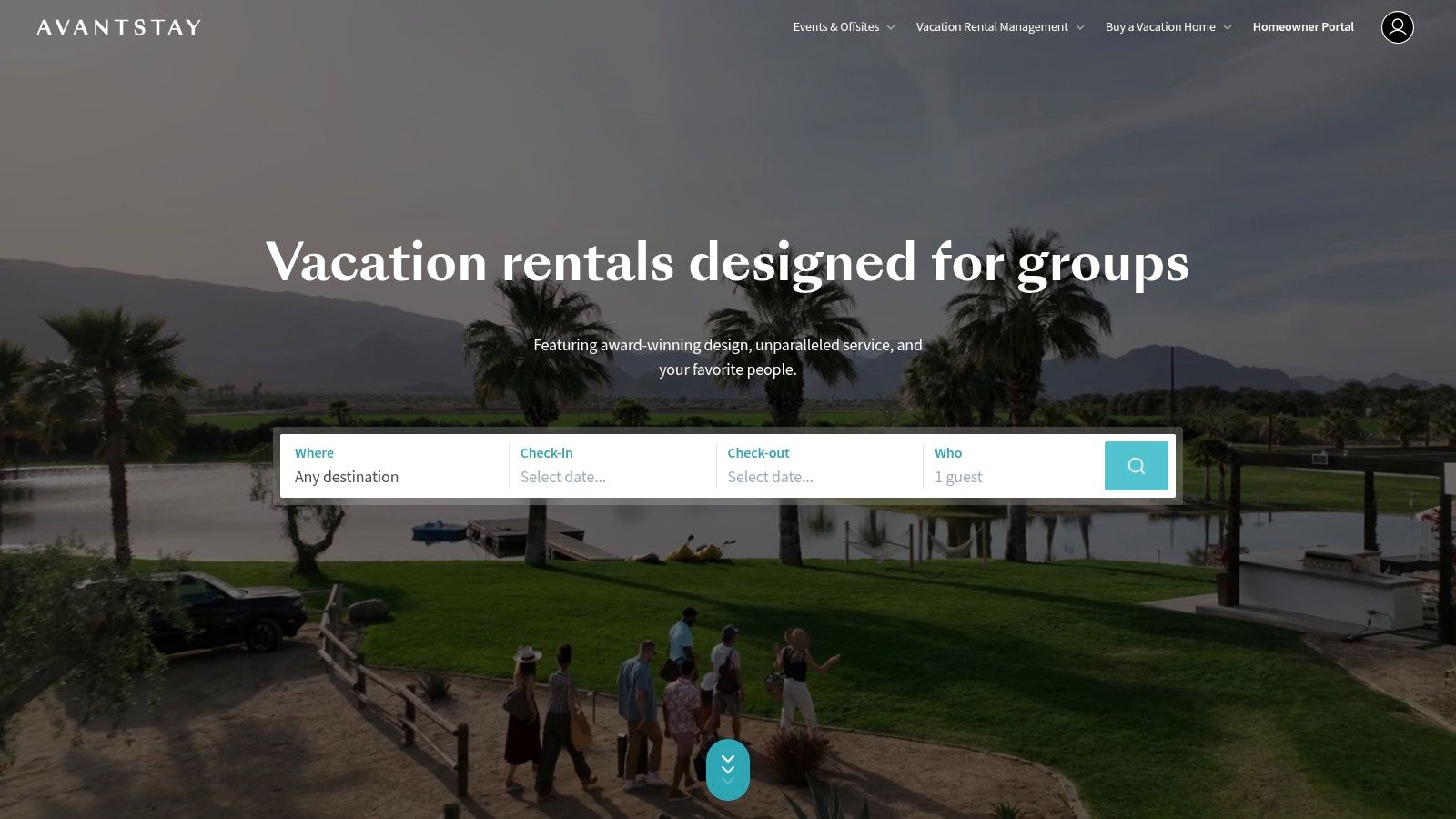The width and height of the screenshot is (1456, 819).
Task: Expand the Events & Offsites chevron
Action: pyautogui.click(x=891, y=27)
